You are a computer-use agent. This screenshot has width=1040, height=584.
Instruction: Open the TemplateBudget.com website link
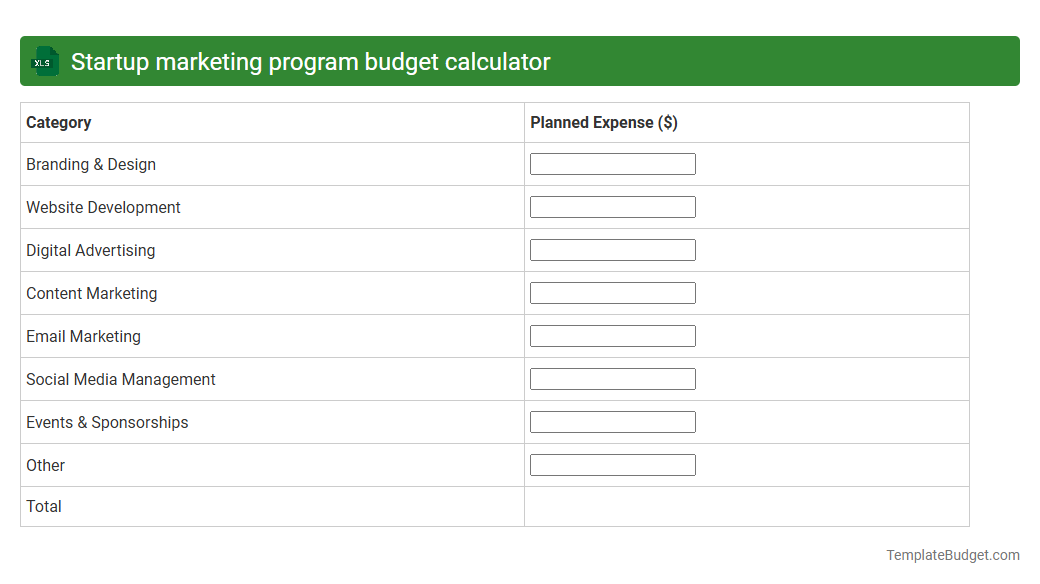[x=953, y=553]
